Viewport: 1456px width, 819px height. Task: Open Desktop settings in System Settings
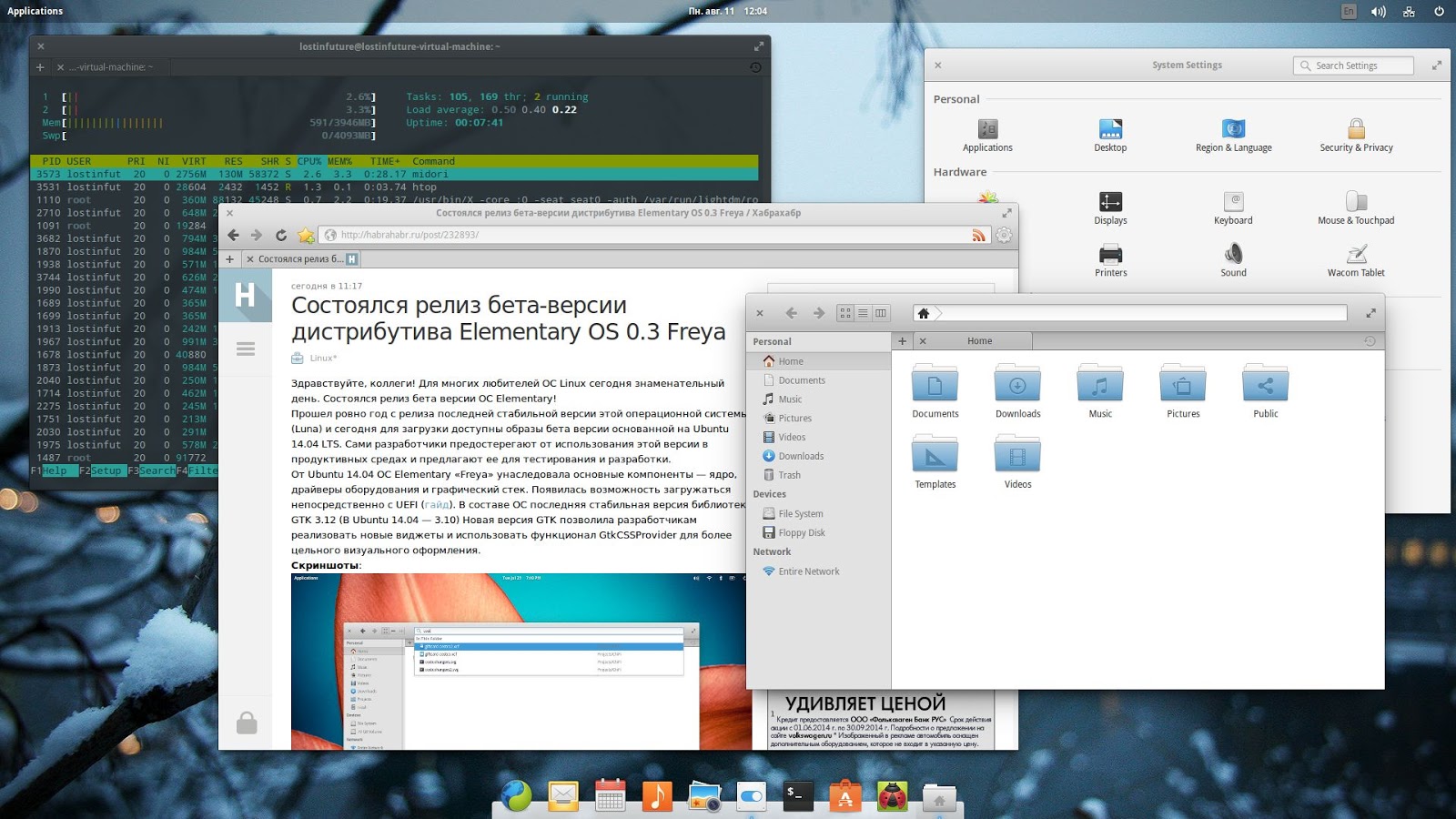point(1110,135)
